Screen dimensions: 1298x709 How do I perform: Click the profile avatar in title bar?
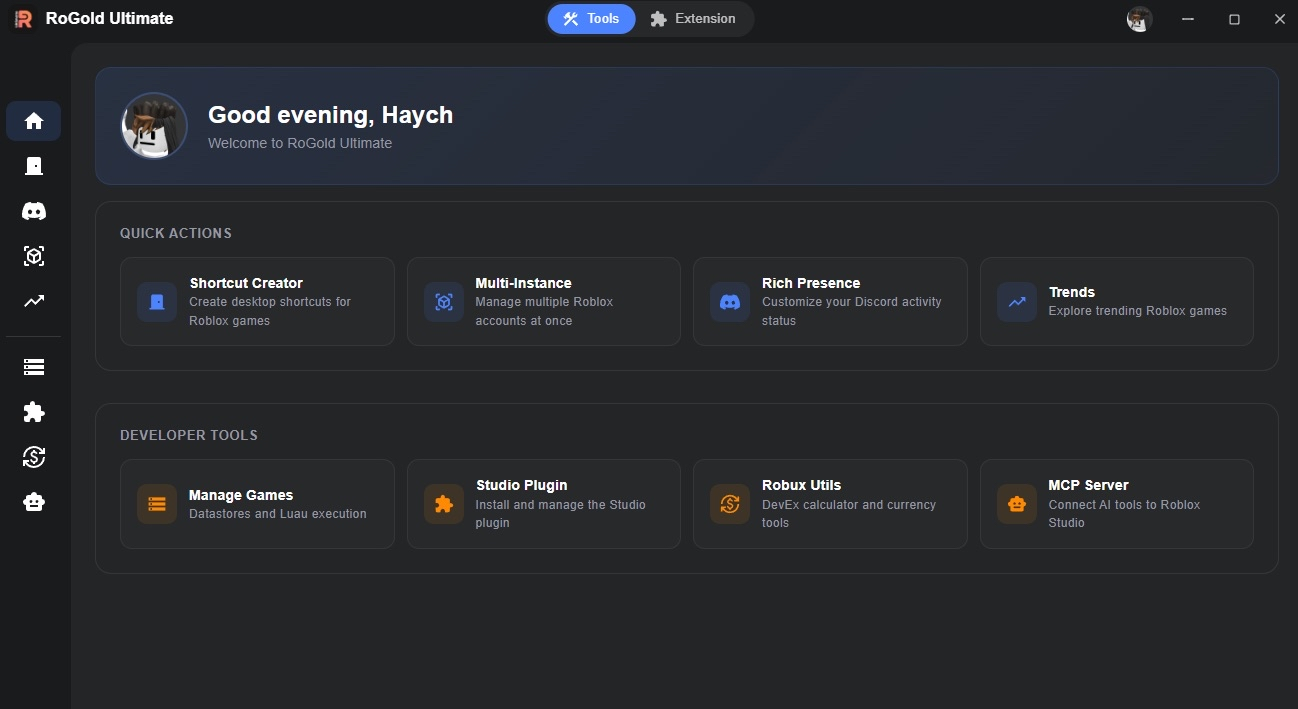click(x=1139, y=19)
